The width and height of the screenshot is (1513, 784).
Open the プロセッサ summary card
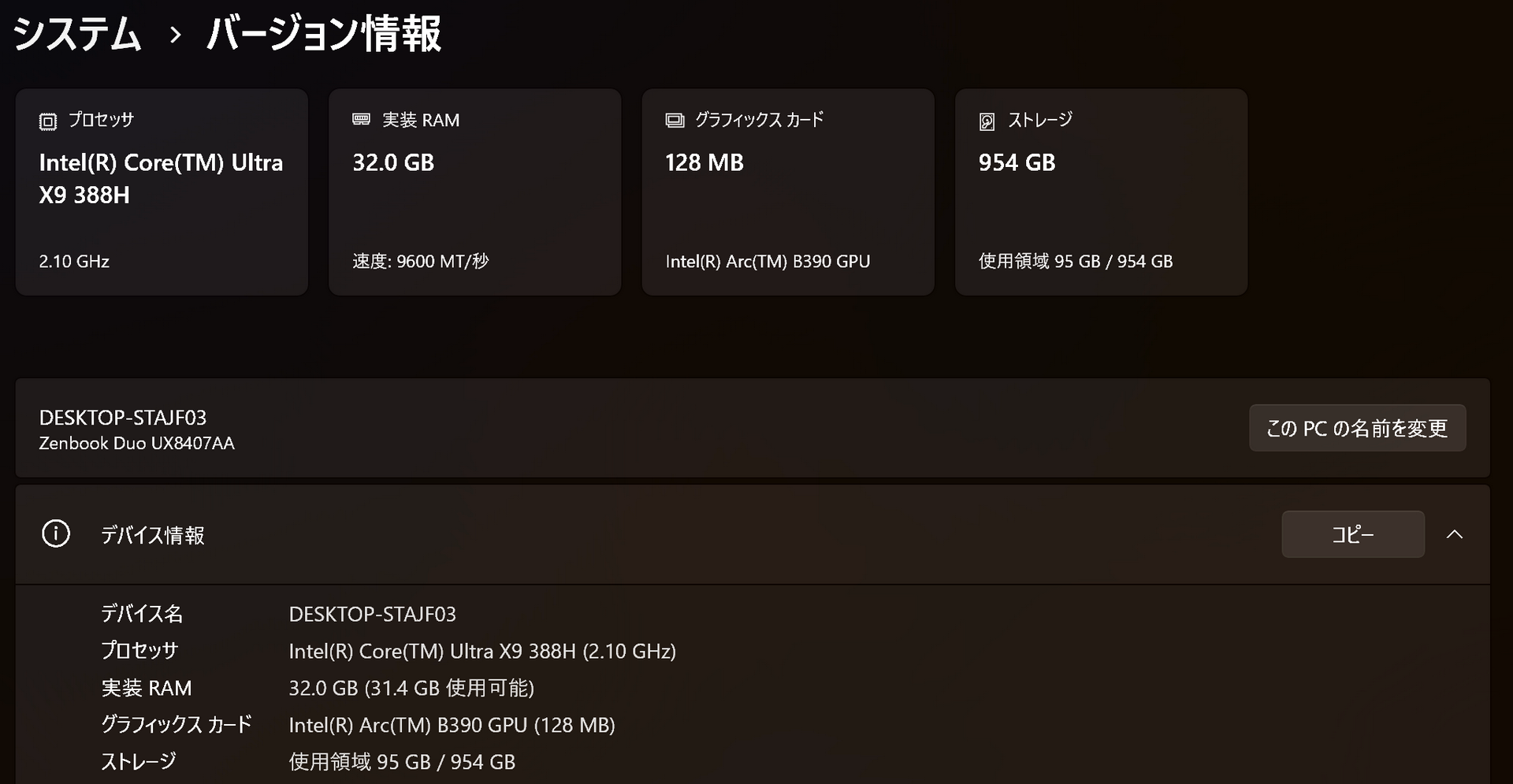[x=162, y=192]
